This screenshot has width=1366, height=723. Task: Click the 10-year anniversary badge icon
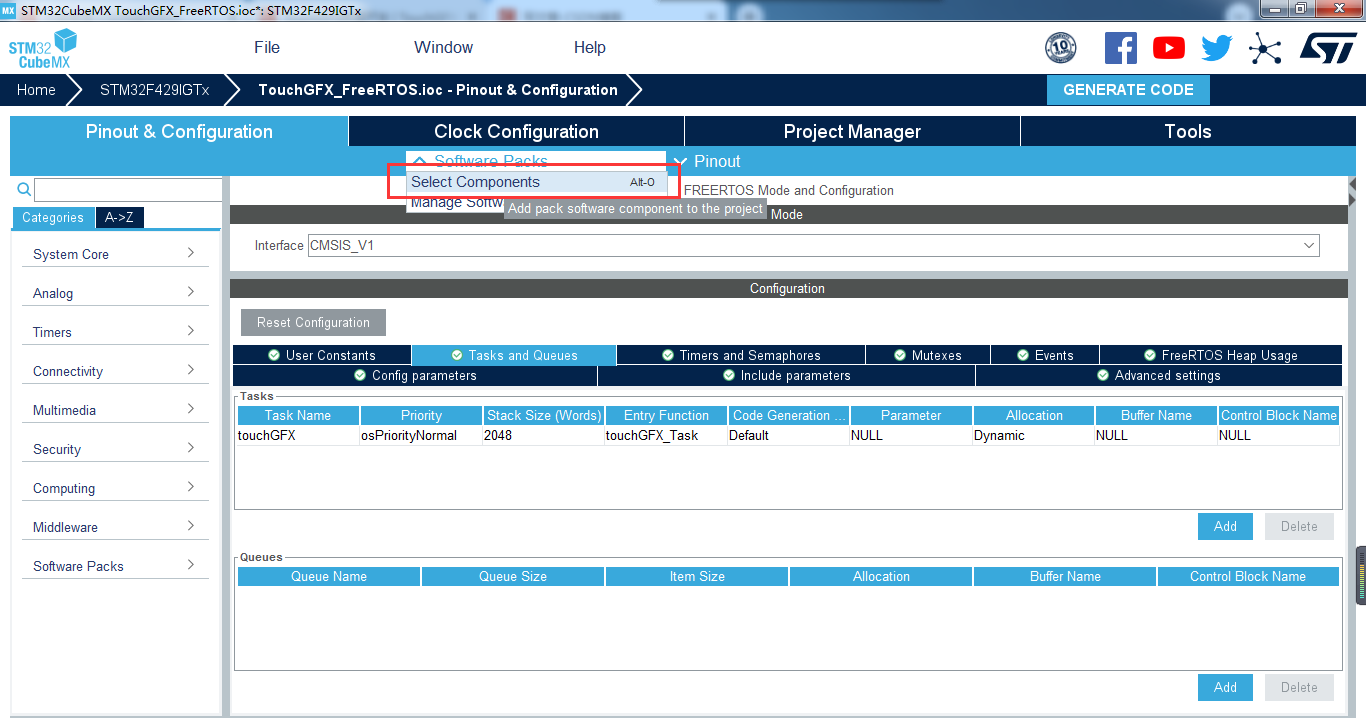pos(1060,47)
